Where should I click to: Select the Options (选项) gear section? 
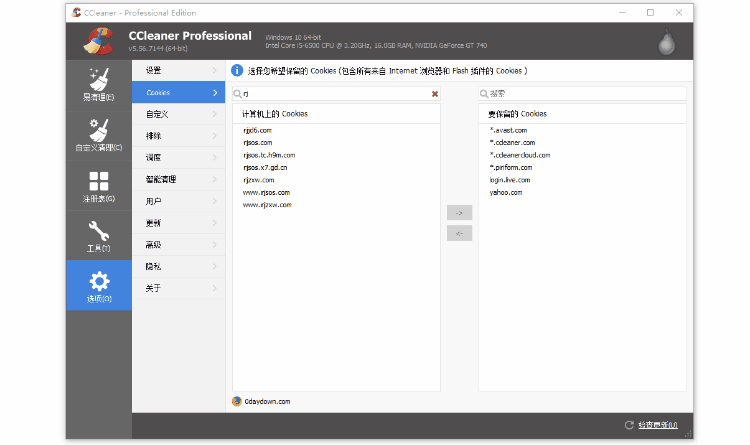click(99, 286)
